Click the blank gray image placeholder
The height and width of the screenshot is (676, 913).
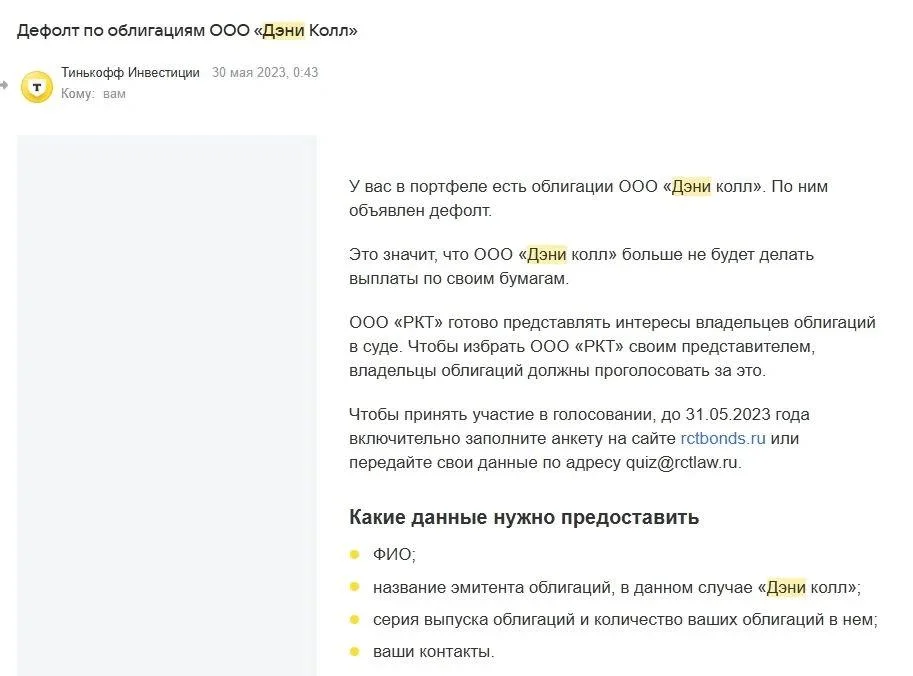click(x=167, y=405)
